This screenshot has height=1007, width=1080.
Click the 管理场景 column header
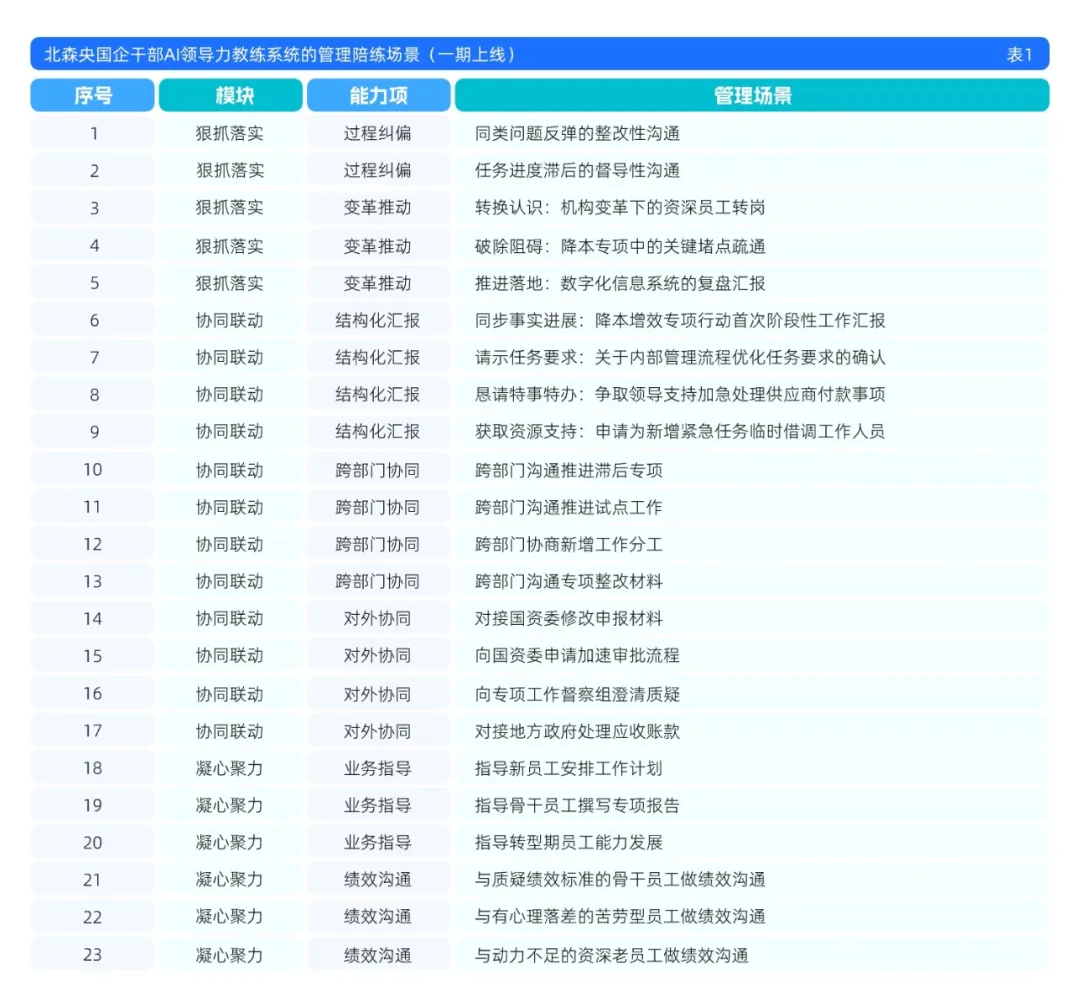point(752,95)
